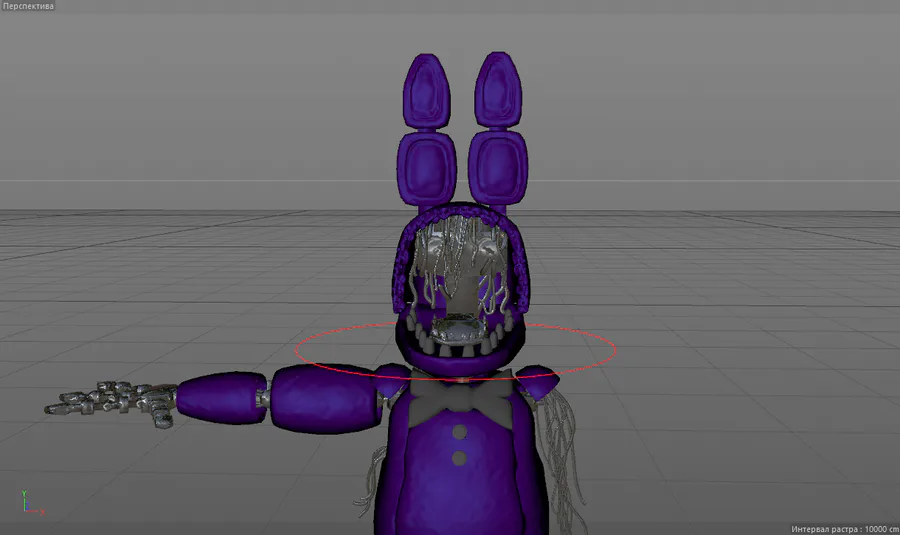Click the XYZ axis gizmo
The height and width of the screenshot is (535, 900).
coord(32,502)
